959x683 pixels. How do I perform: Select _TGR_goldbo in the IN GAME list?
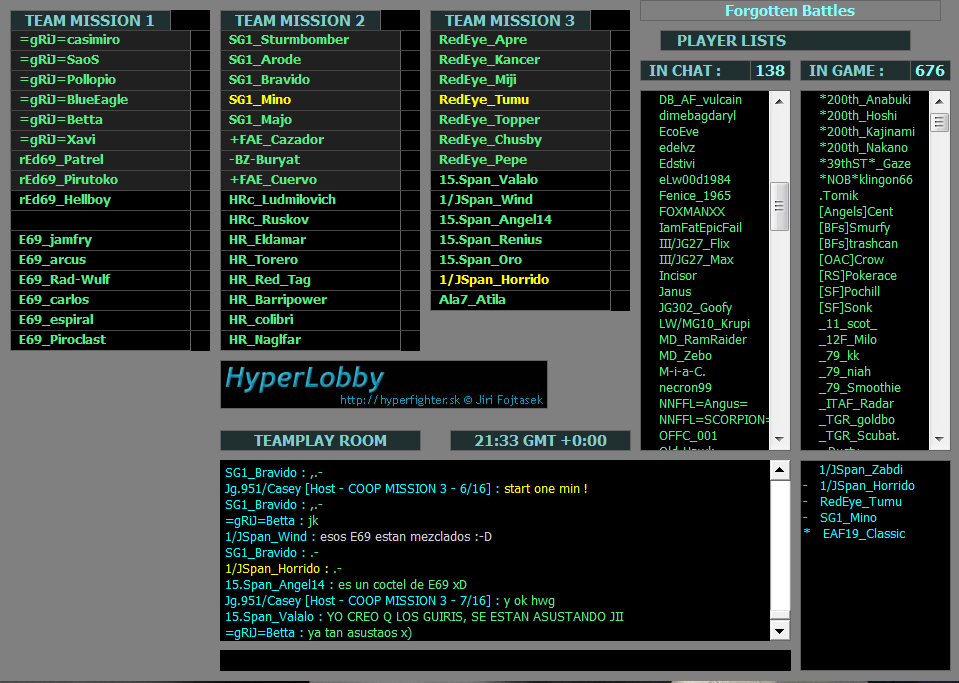[x=857, y=419]
